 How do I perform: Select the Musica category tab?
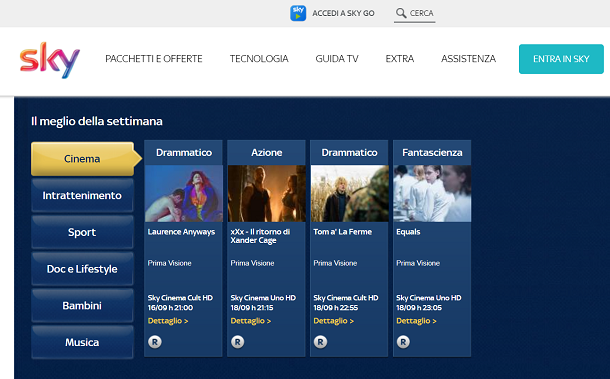point(82,342)
